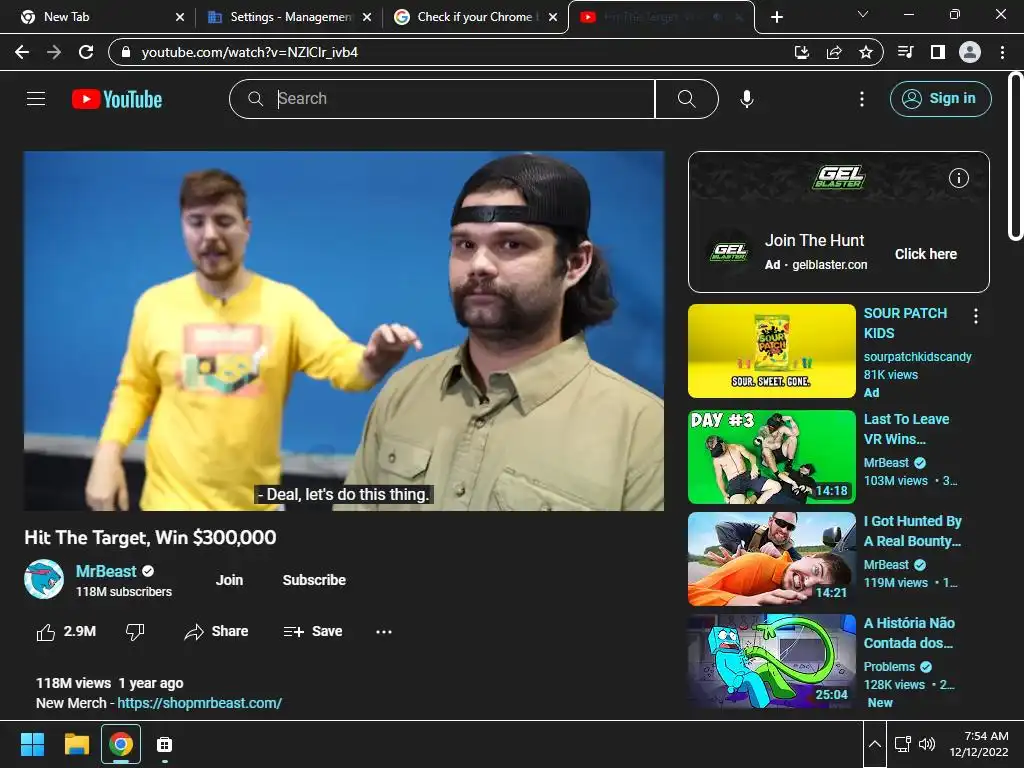Open the MrBeast channel name link
Screen dimensions: 1024x768
(x=106, y=571)
